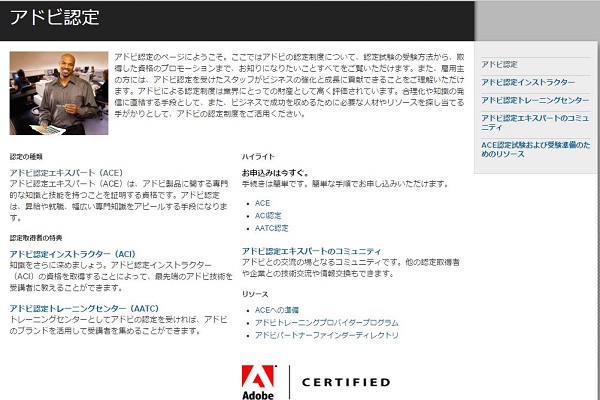Click the アドビ認定エキスパート（ACE） heading link
This screenshot has height=400, width=600.
(x=66, y=173)
